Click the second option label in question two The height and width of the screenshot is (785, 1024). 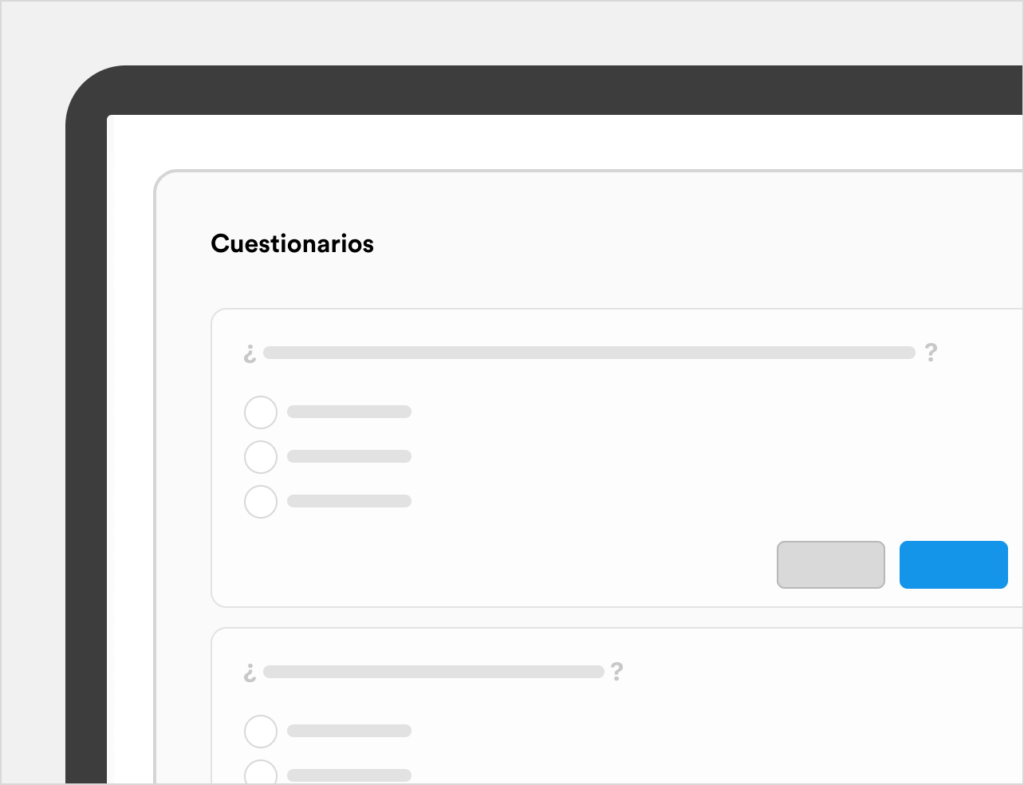point(349,775)
